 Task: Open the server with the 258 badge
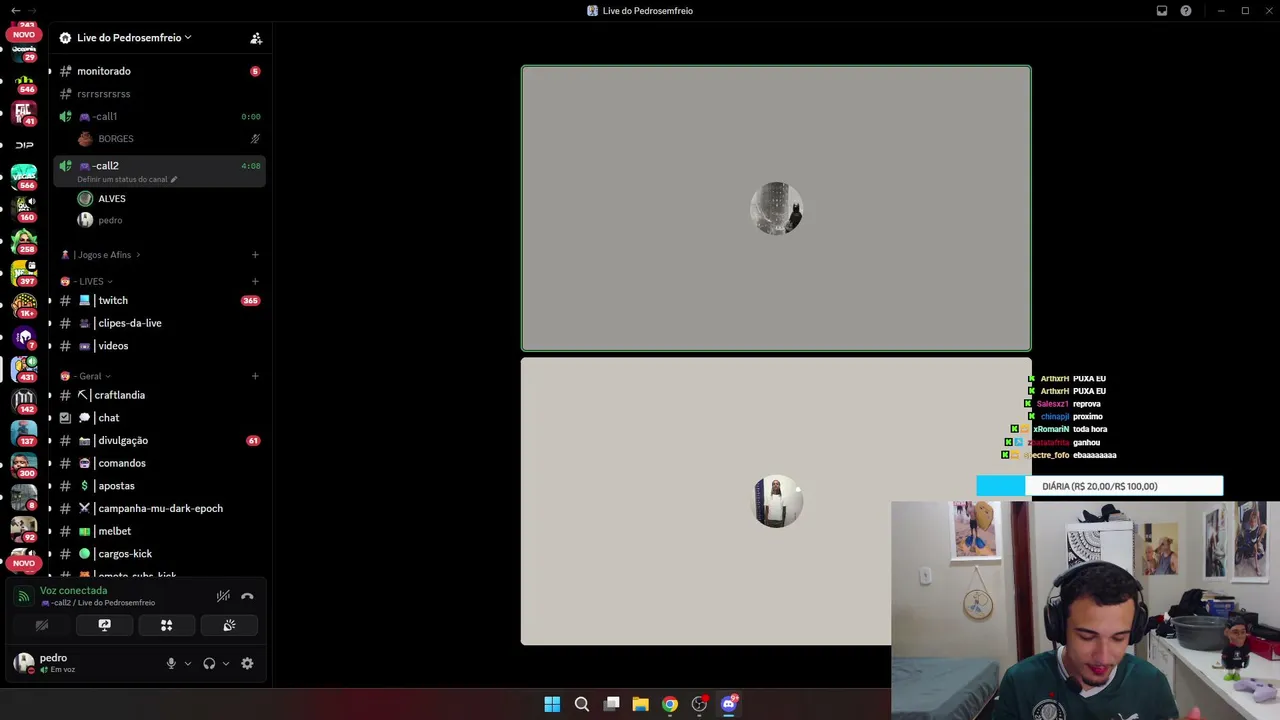[x=24, y=241]
